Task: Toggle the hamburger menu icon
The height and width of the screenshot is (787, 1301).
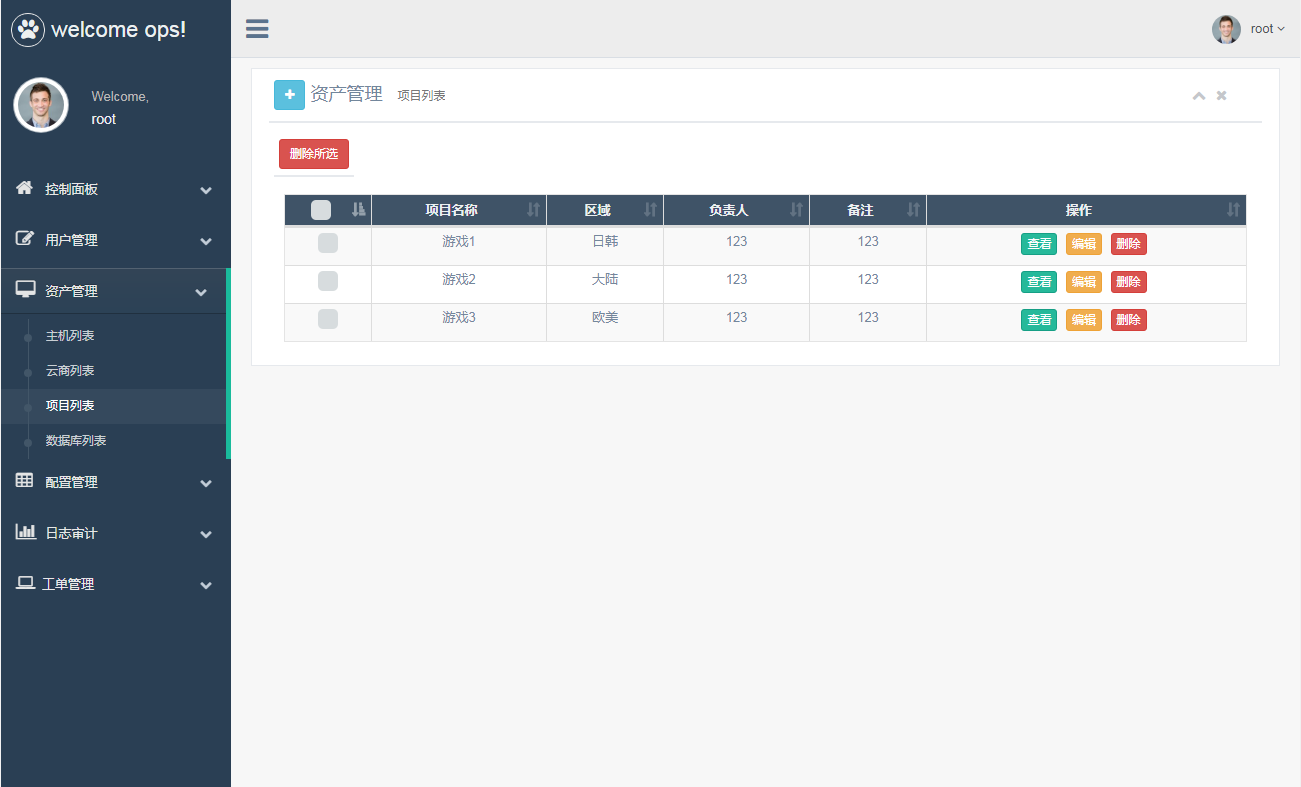Action: tap(257, 29)
